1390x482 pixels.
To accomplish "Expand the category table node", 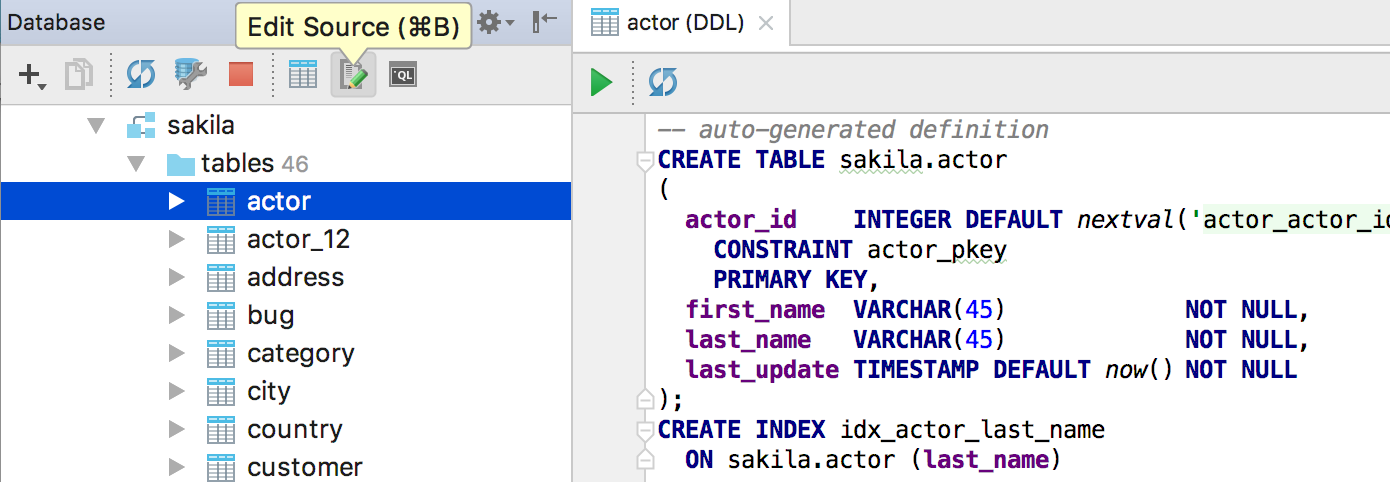I will [177, 354].
